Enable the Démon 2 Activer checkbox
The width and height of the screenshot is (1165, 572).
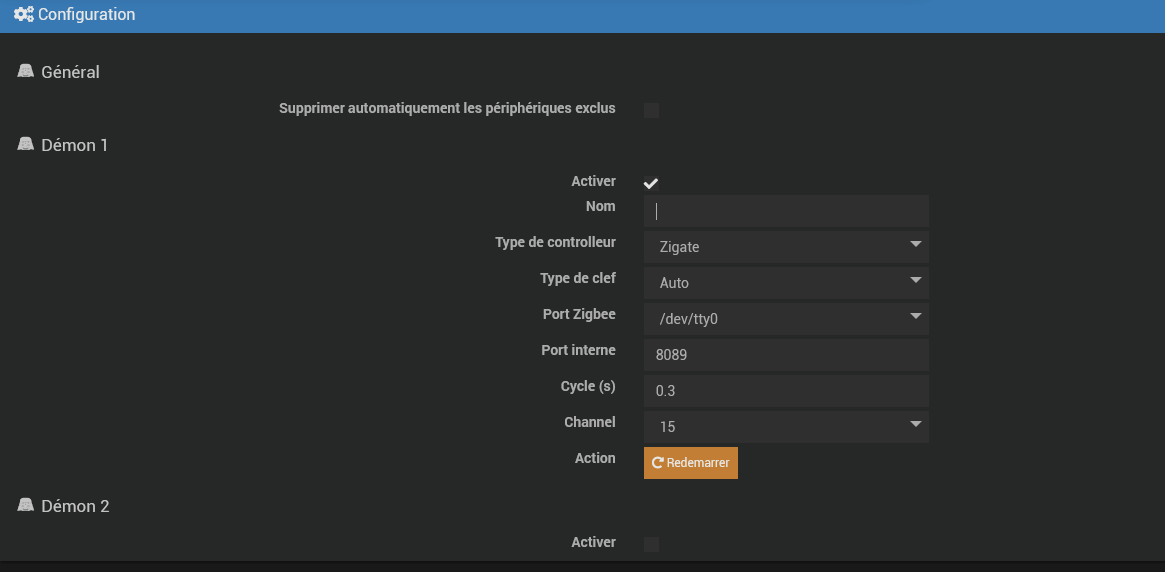tap(651, 544)
